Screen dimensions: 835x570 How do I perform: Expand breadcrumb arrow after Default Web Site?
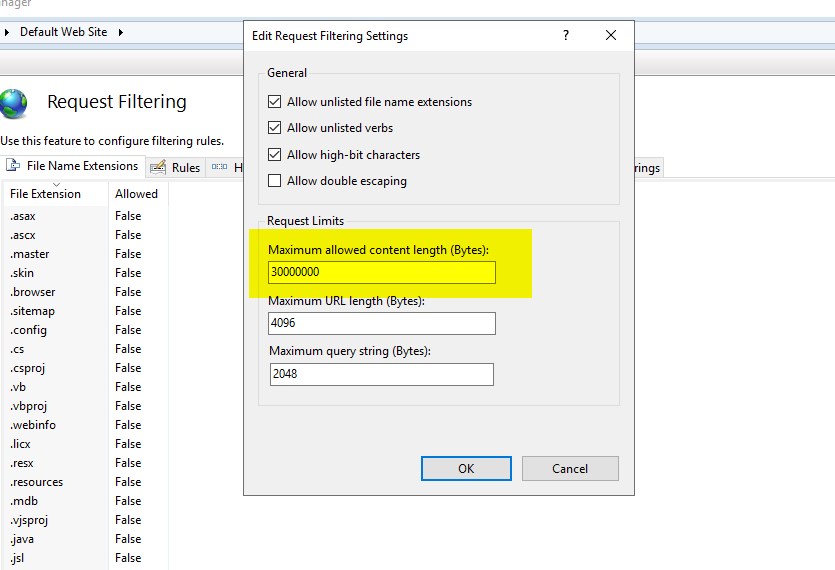[121, 32]
